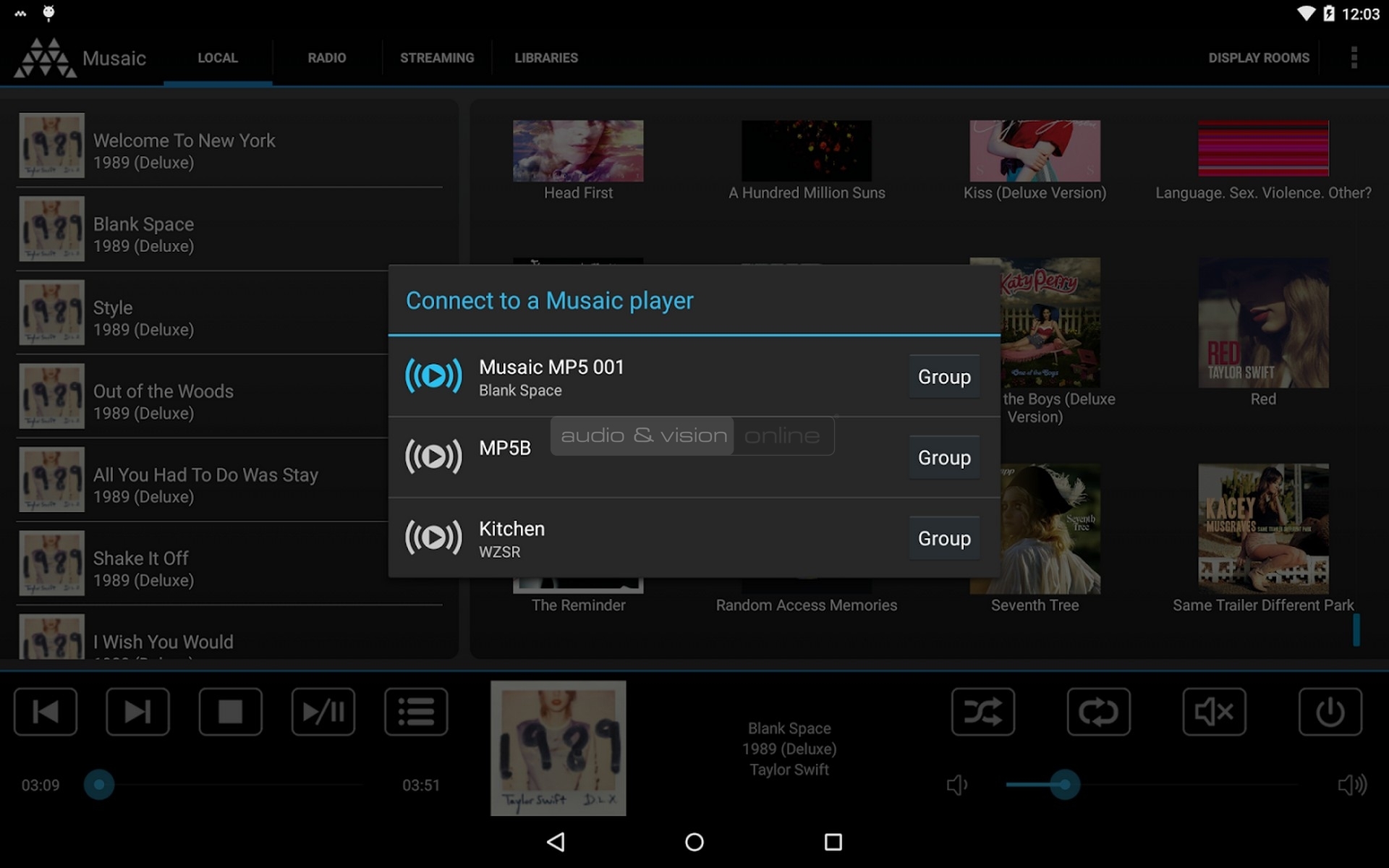This screenshot has height=868, width=1389.
Task: Click the Android debug notification icon
Action: tap(48, 13)
